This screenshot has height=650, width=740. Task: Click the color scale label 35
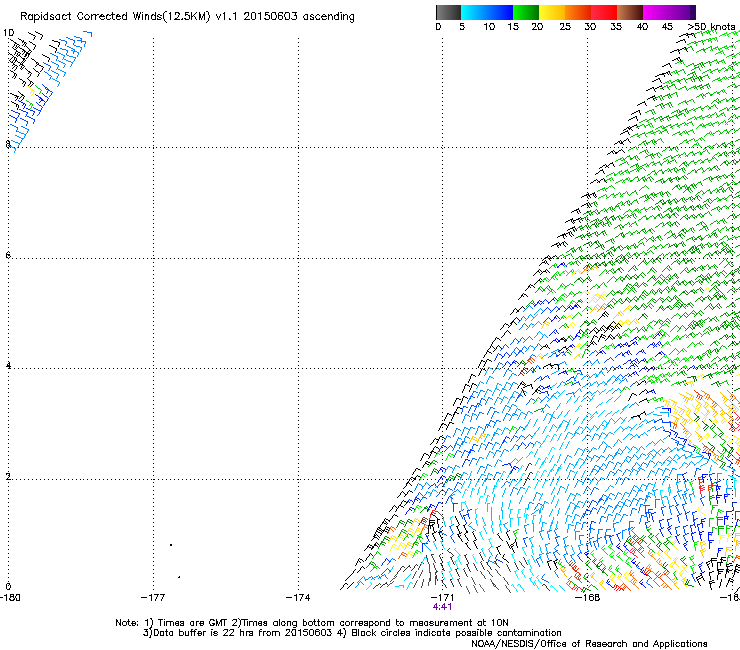tap(616, 27)
